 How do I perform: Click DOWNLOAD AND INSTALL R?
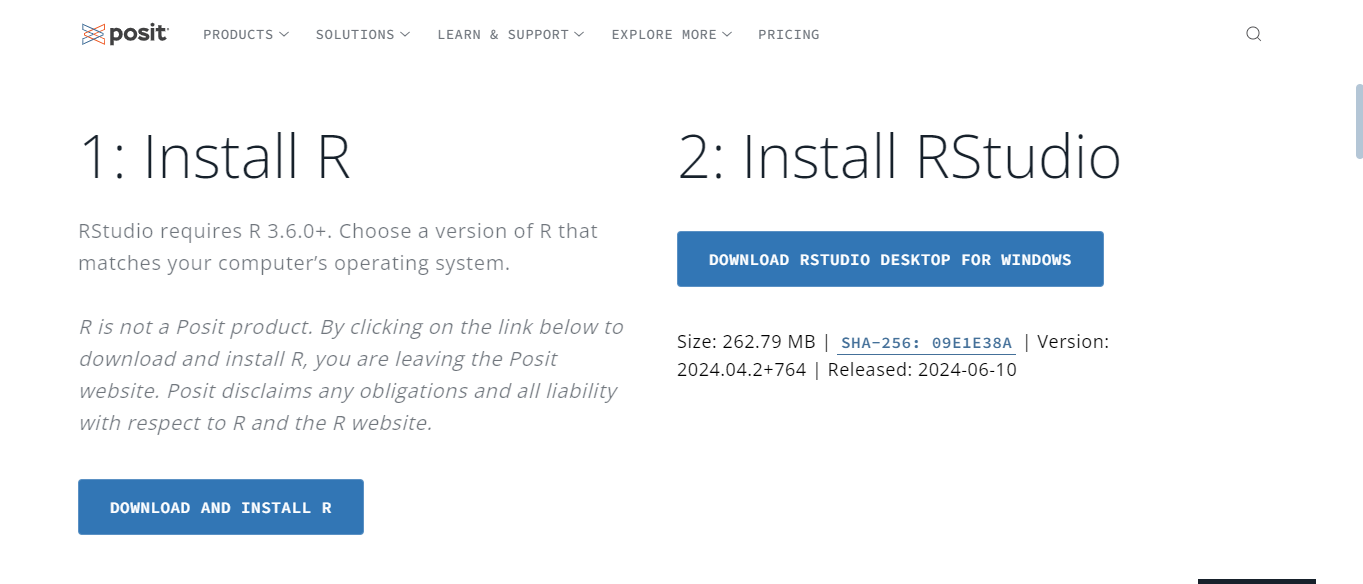[220, 507]
